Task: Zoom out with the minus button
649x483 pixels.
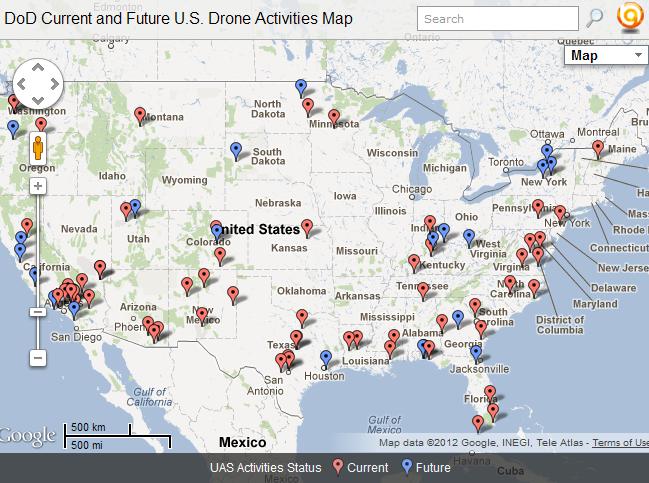Action: coord(38,358)
